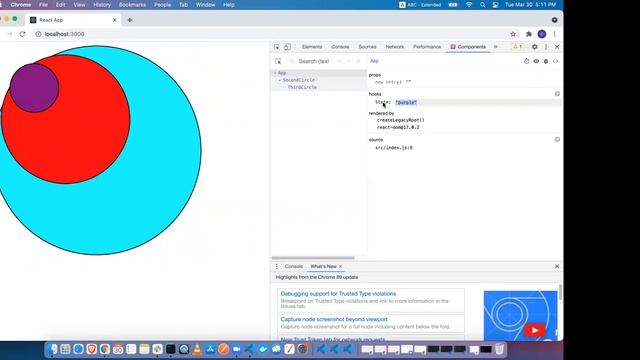Screen dimensions: 640x360
Task: Open the drawer kebab menu beside Console
Action: (x=276, y=267)
